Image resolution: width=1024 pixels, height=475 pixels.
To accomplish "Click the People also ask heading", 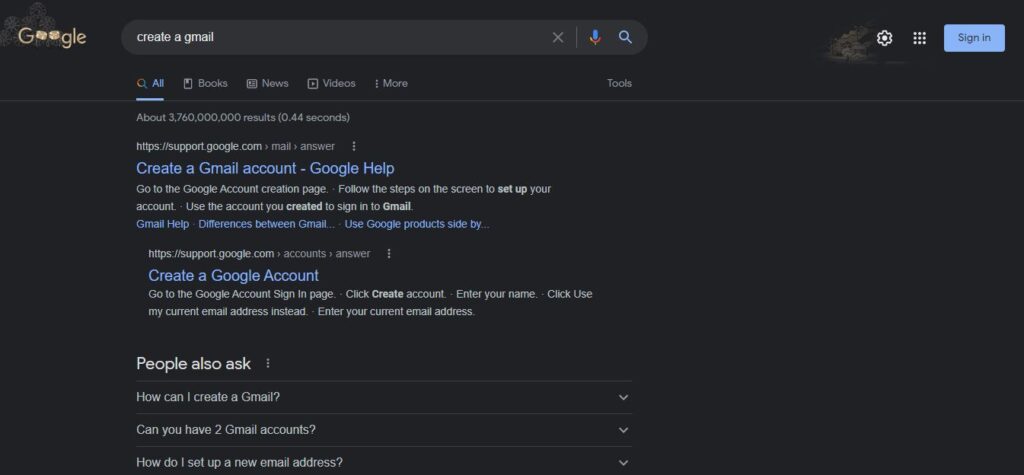I will (193, 363).
